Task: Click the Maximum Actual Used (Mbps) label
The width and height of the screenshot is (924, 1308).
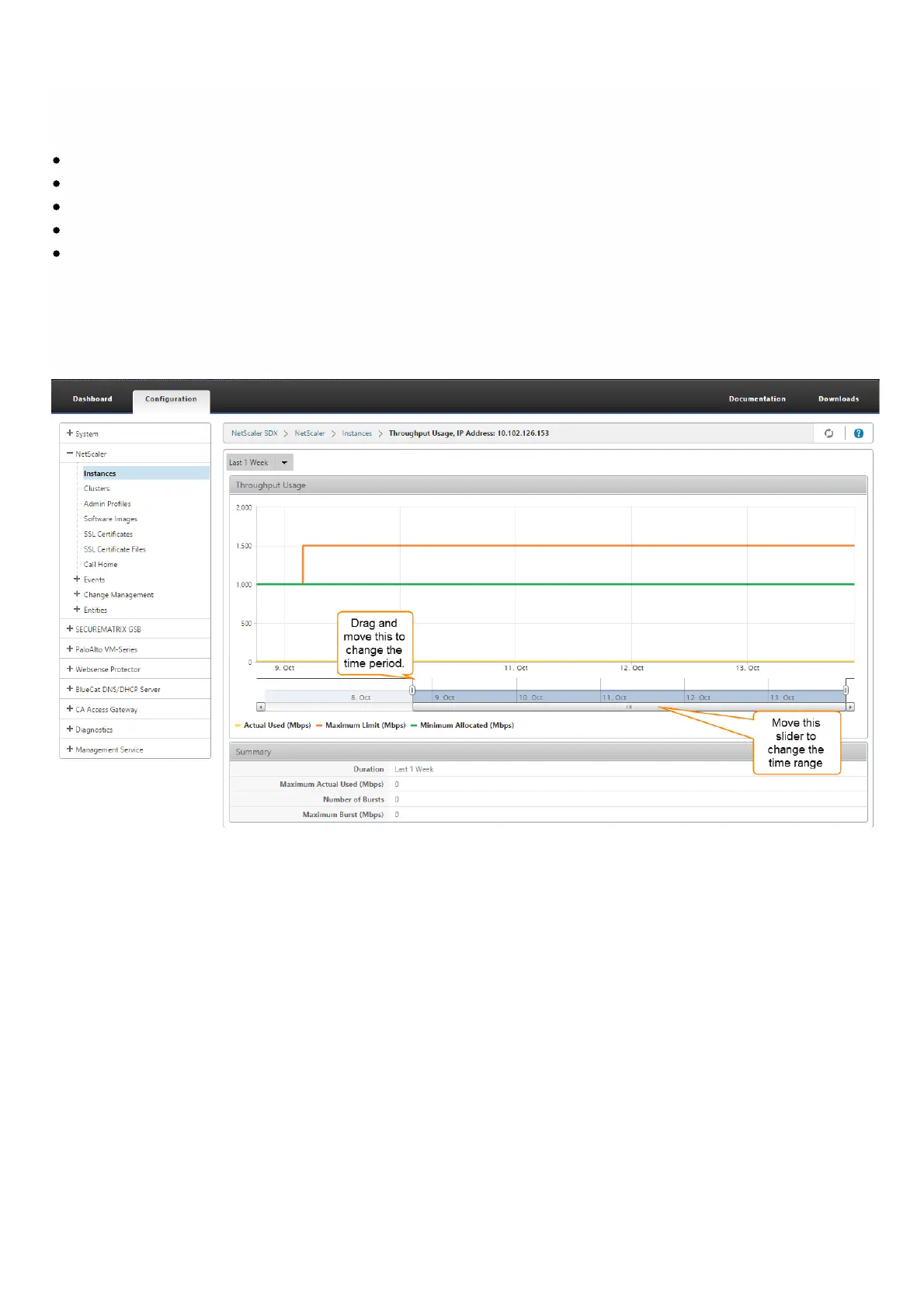Action: point(332,784)
